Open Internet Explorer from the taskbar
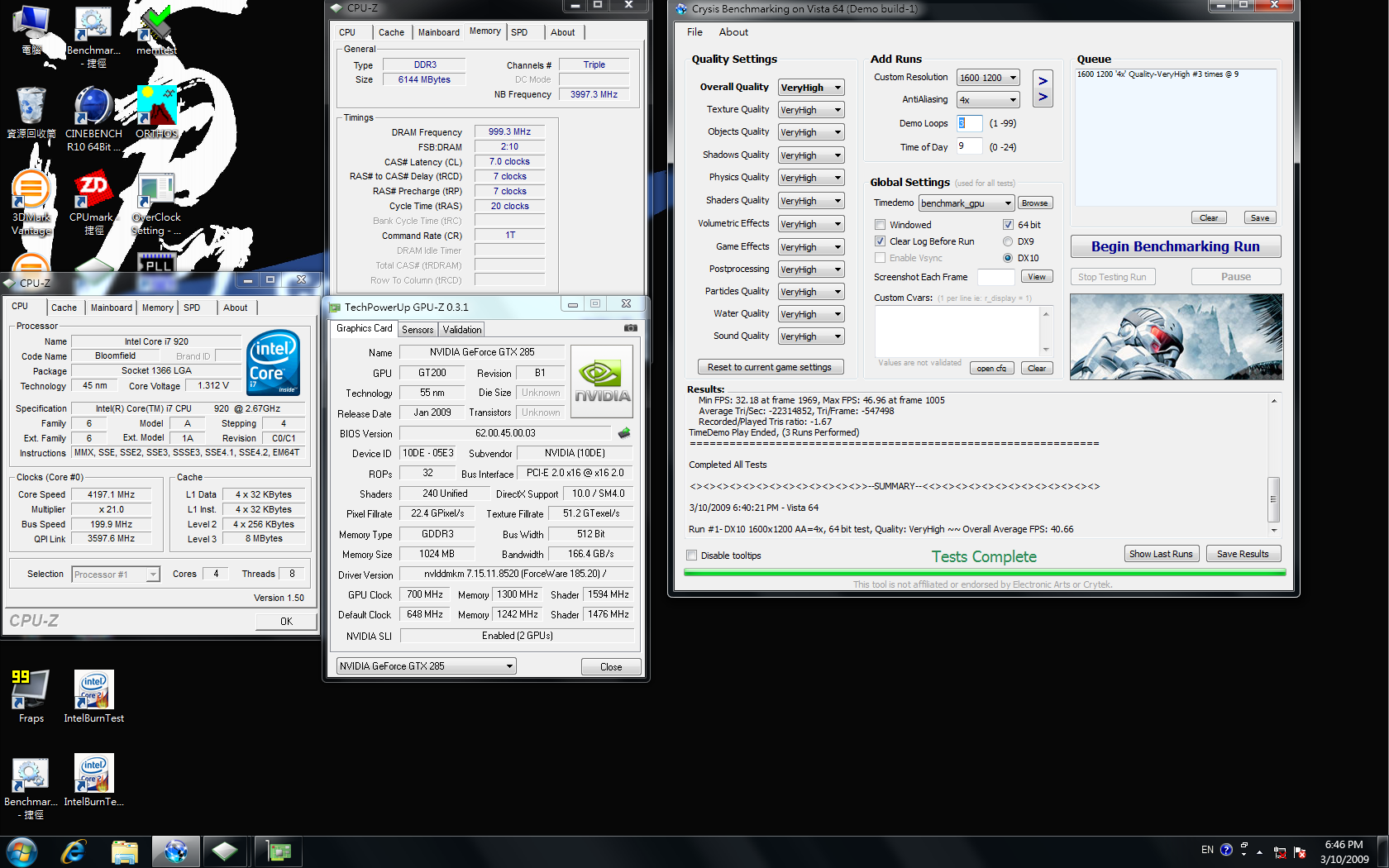The width and height of the screenshot is (1389, 868). [x=74, y=851]
